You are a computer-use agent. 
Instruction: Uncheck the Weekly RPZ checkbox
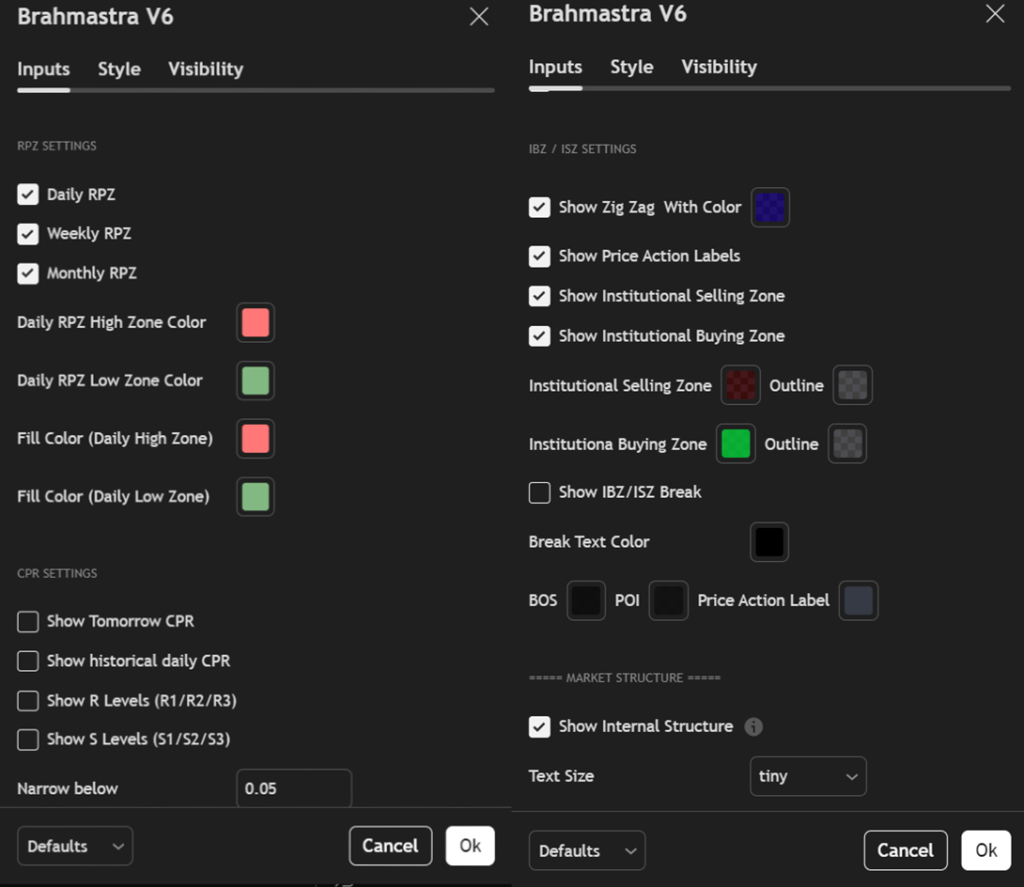click(x=28, y=234)
